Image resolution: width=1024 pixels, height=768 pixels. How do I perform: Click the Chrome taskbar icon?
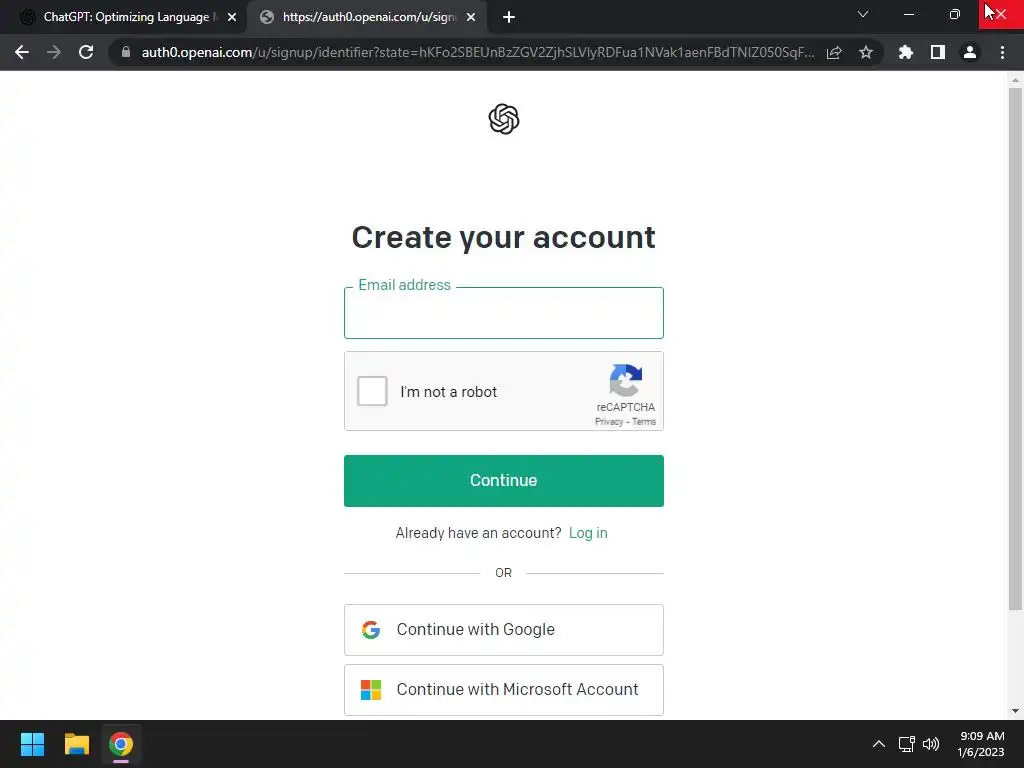coord(121,744)
